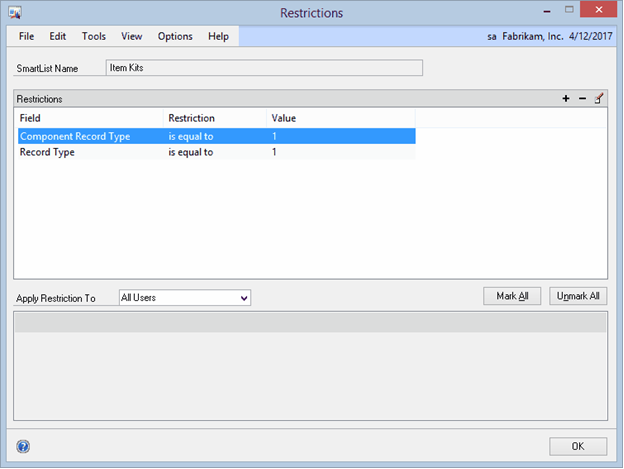The width and height of the screenshot is (624, 469).
Task: Click value 1 in Component Record Type row
Action: 274,136
